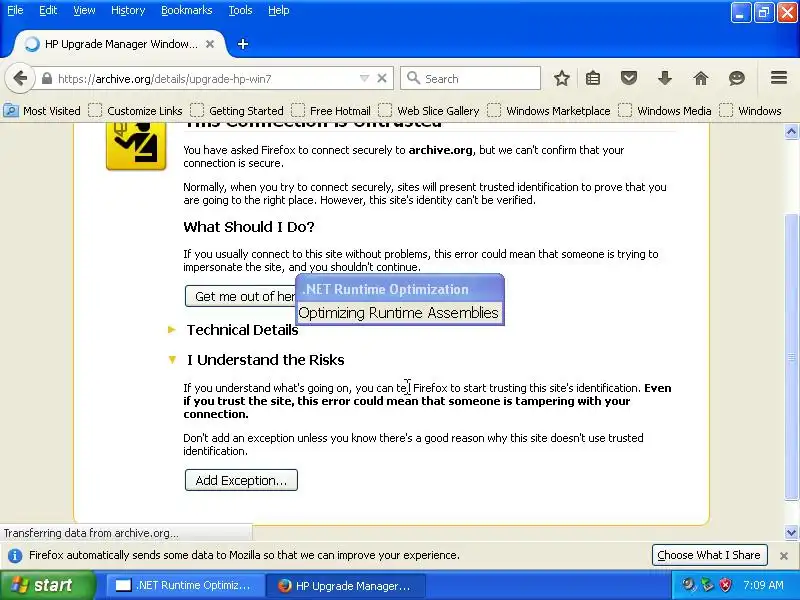Image resolution: width=800 pixels, height=600 pixels.
Task: Click the .NET Runtime Optimization popup title
Action: click(x=386, y=289)
